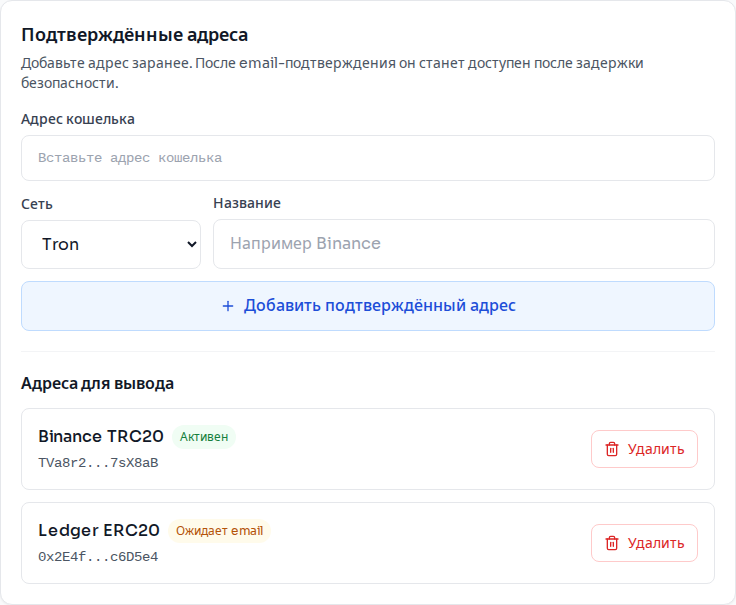Click the Ledger ERC20 title
The image size is (736, 605).
99,530
